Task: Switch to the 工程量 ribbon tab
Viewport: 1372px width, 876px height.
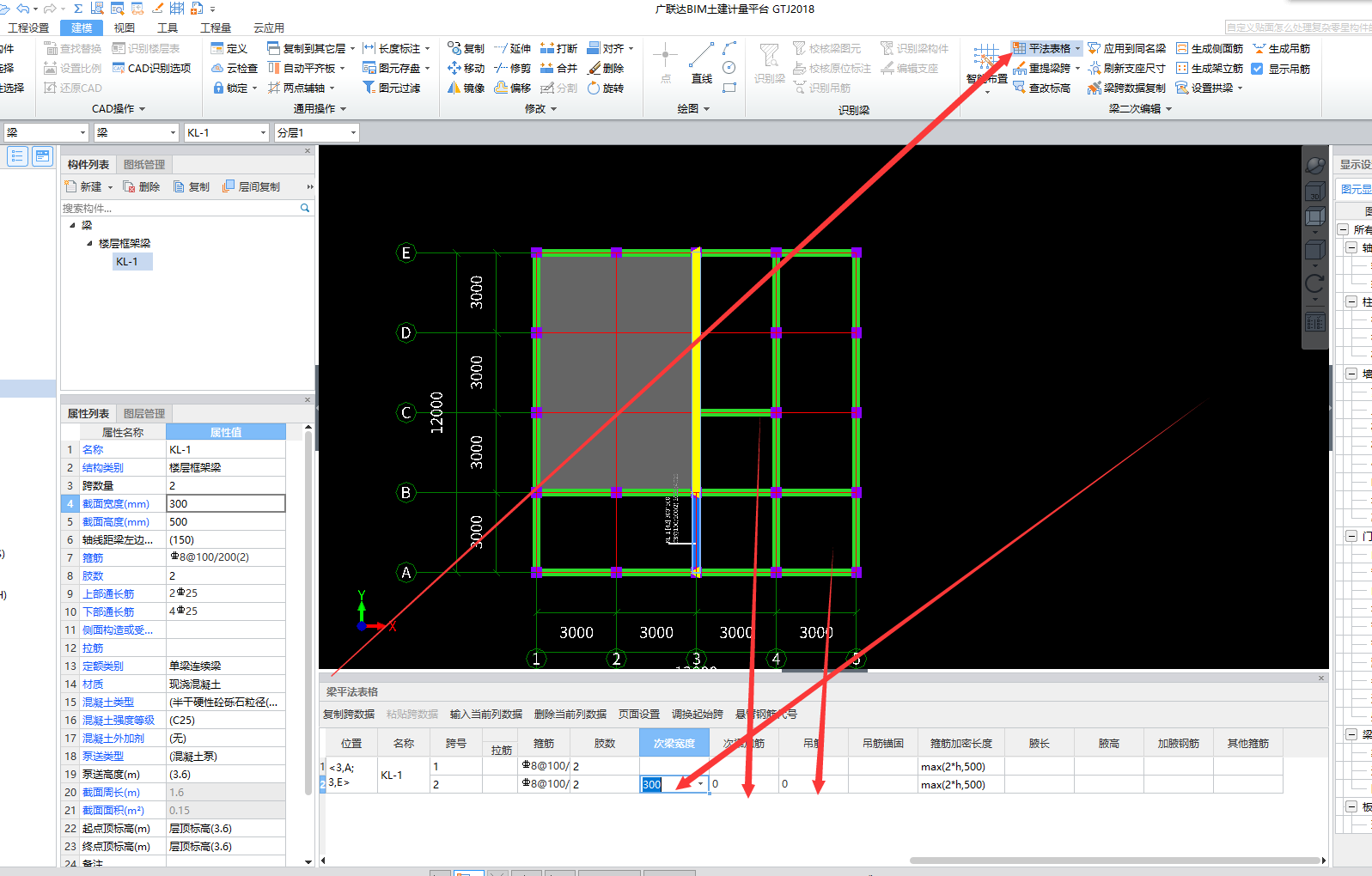Action: [x=216, y=27]
